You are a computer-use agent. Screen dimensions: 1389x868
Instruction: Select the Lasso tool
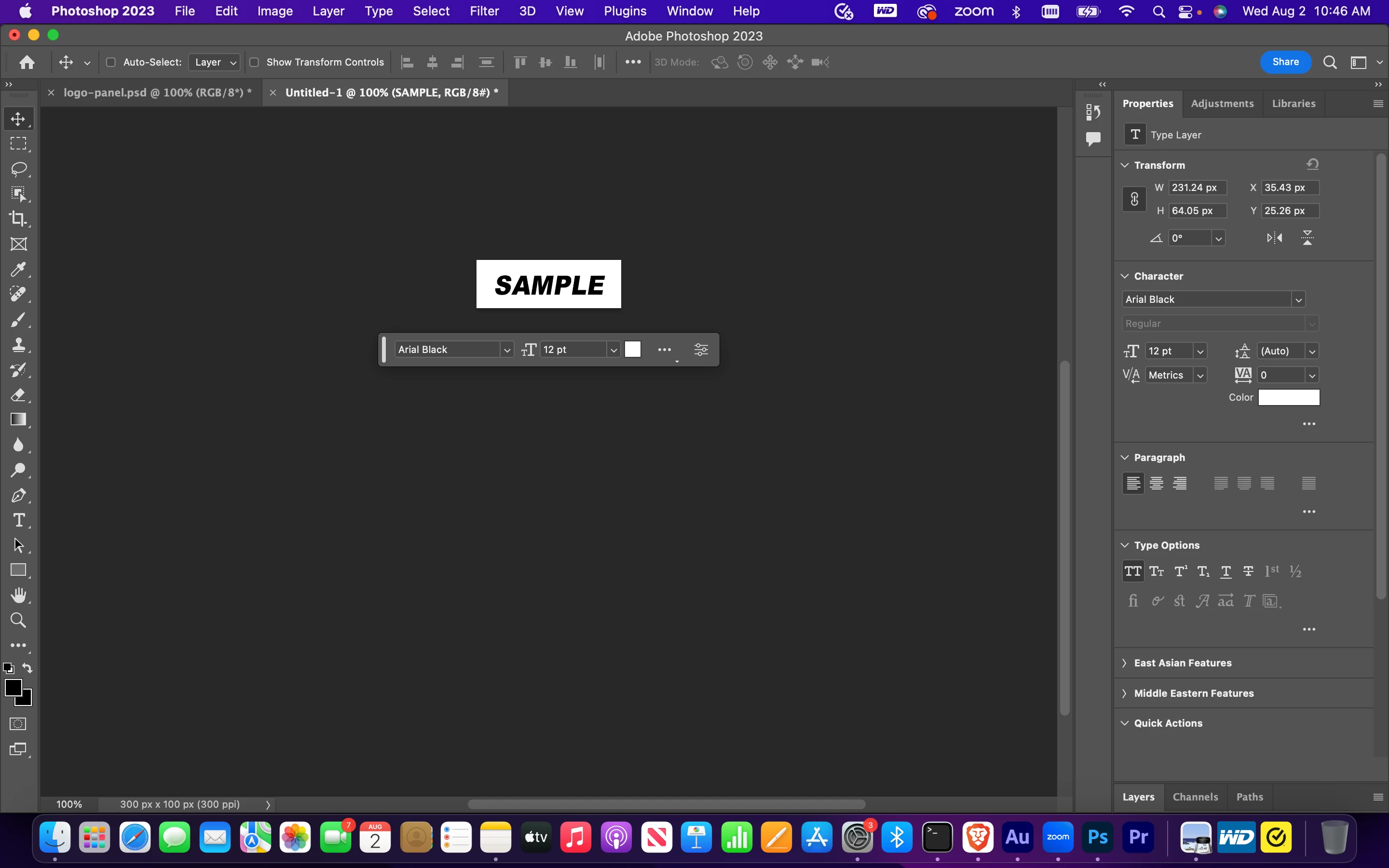(x=18, y=169)
